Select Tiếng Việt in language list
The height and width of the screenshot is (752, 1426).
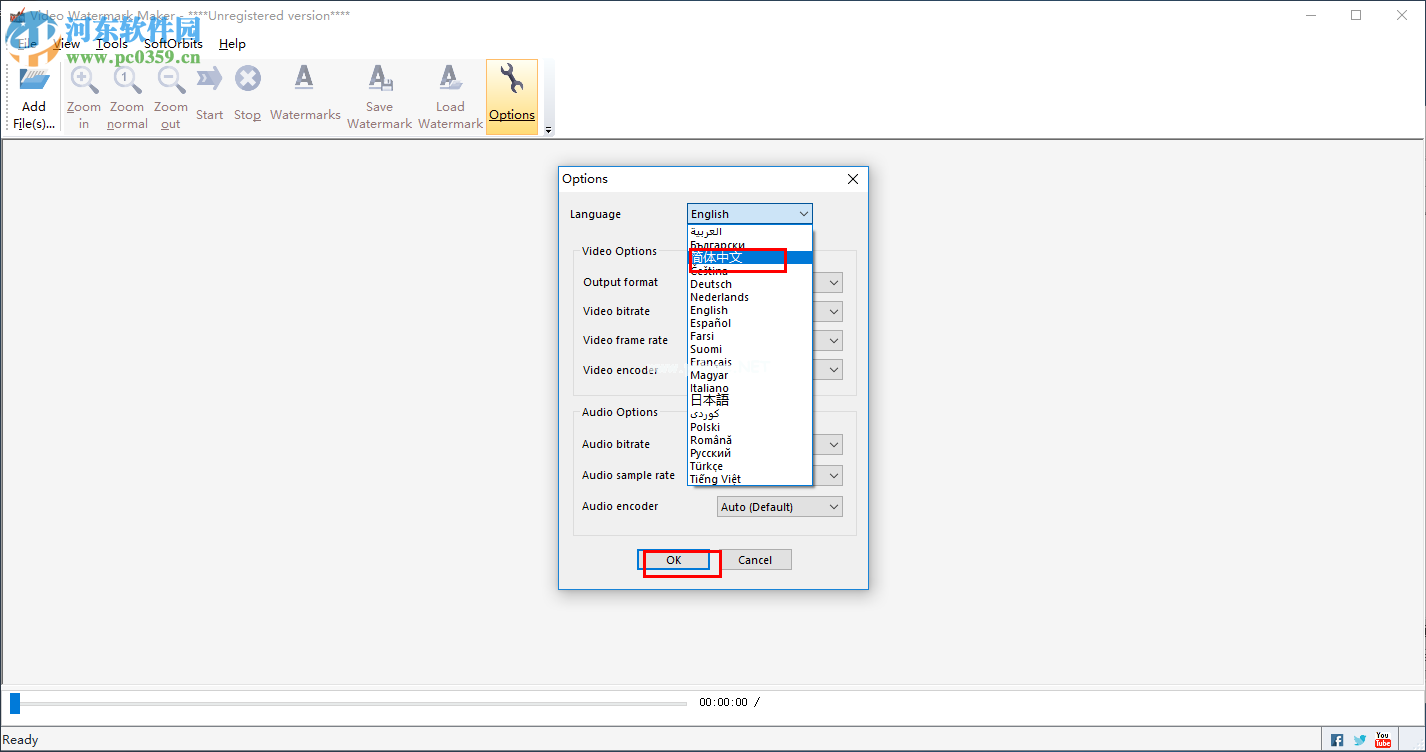[750, 479]
